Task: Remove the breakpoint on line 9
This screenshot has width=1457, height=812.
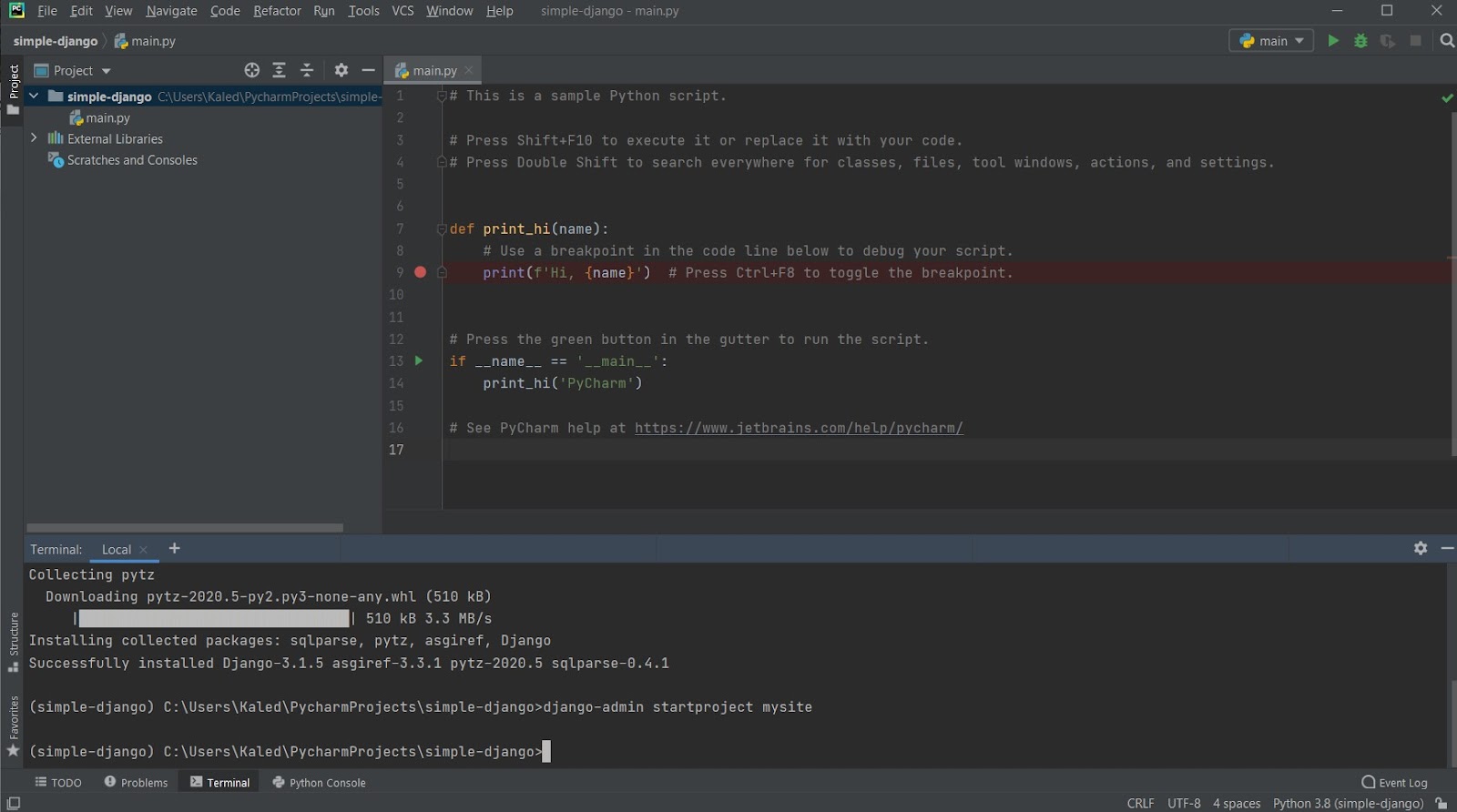Action: pyautogui.click(x=420, y=272)
